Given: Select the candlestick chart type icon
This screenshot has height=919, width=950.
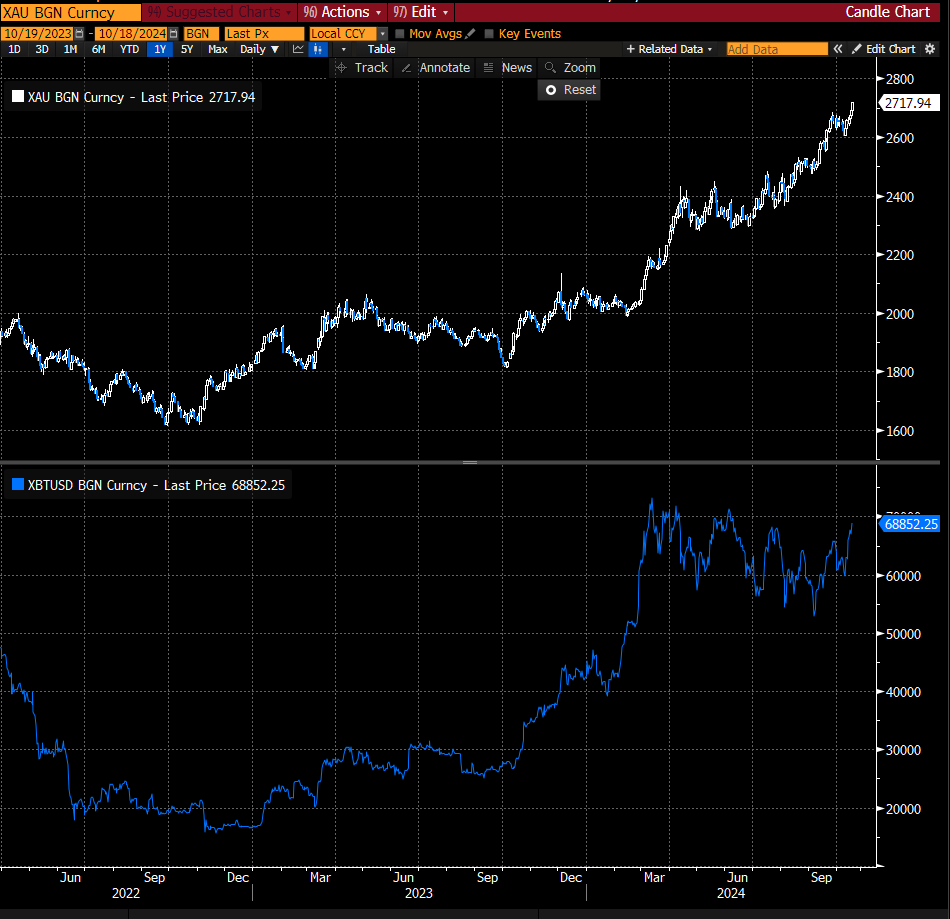Looking at the screenshot, I should [x=318, y=48].
